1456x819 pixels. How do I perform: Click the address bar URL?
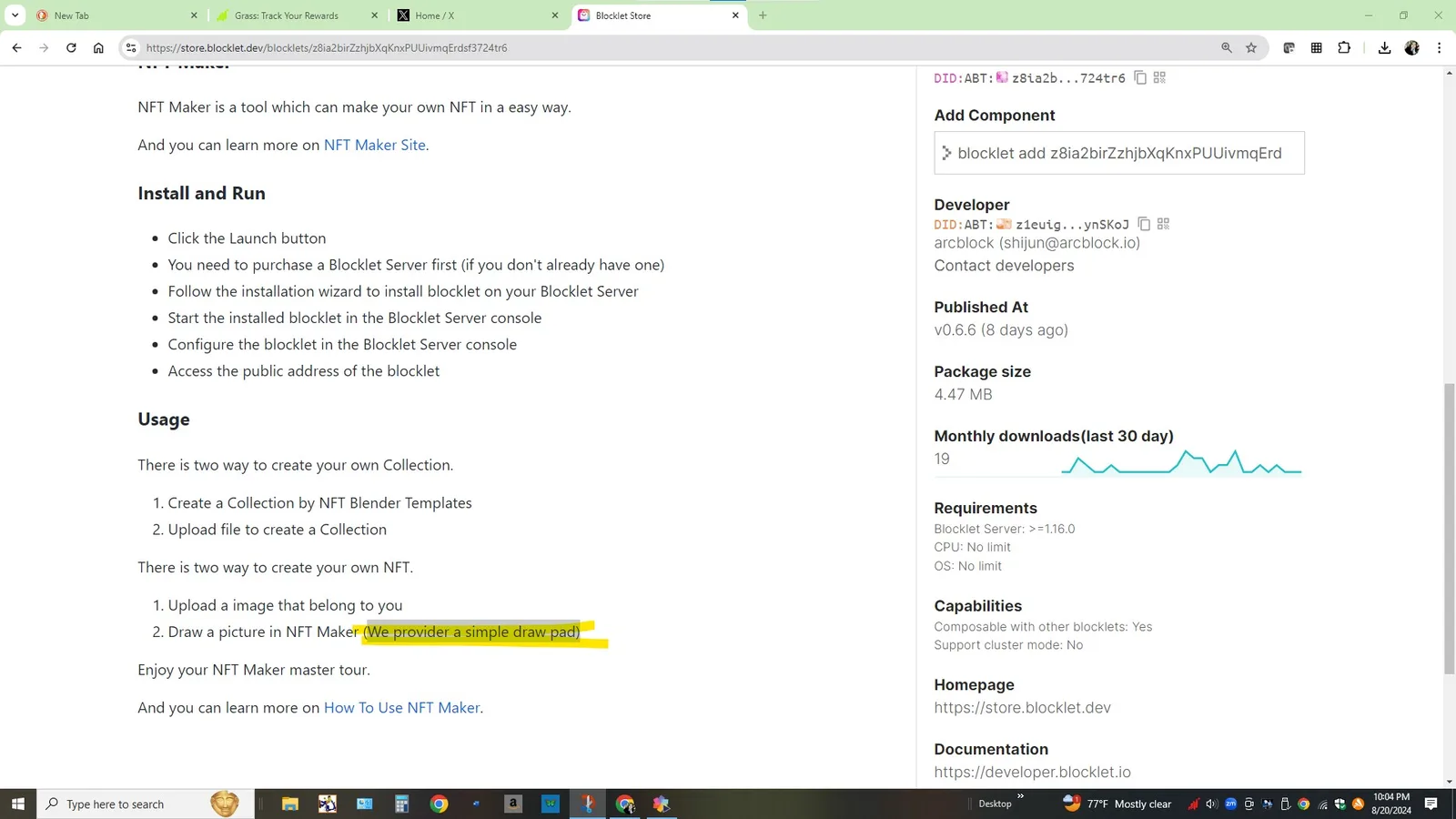tap(326, 47)
